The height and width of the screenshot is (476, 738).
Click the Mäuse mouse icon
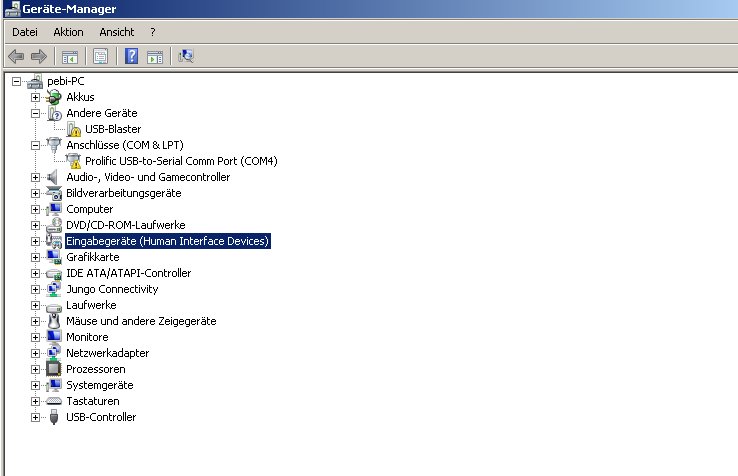click(x=54, y=321)
